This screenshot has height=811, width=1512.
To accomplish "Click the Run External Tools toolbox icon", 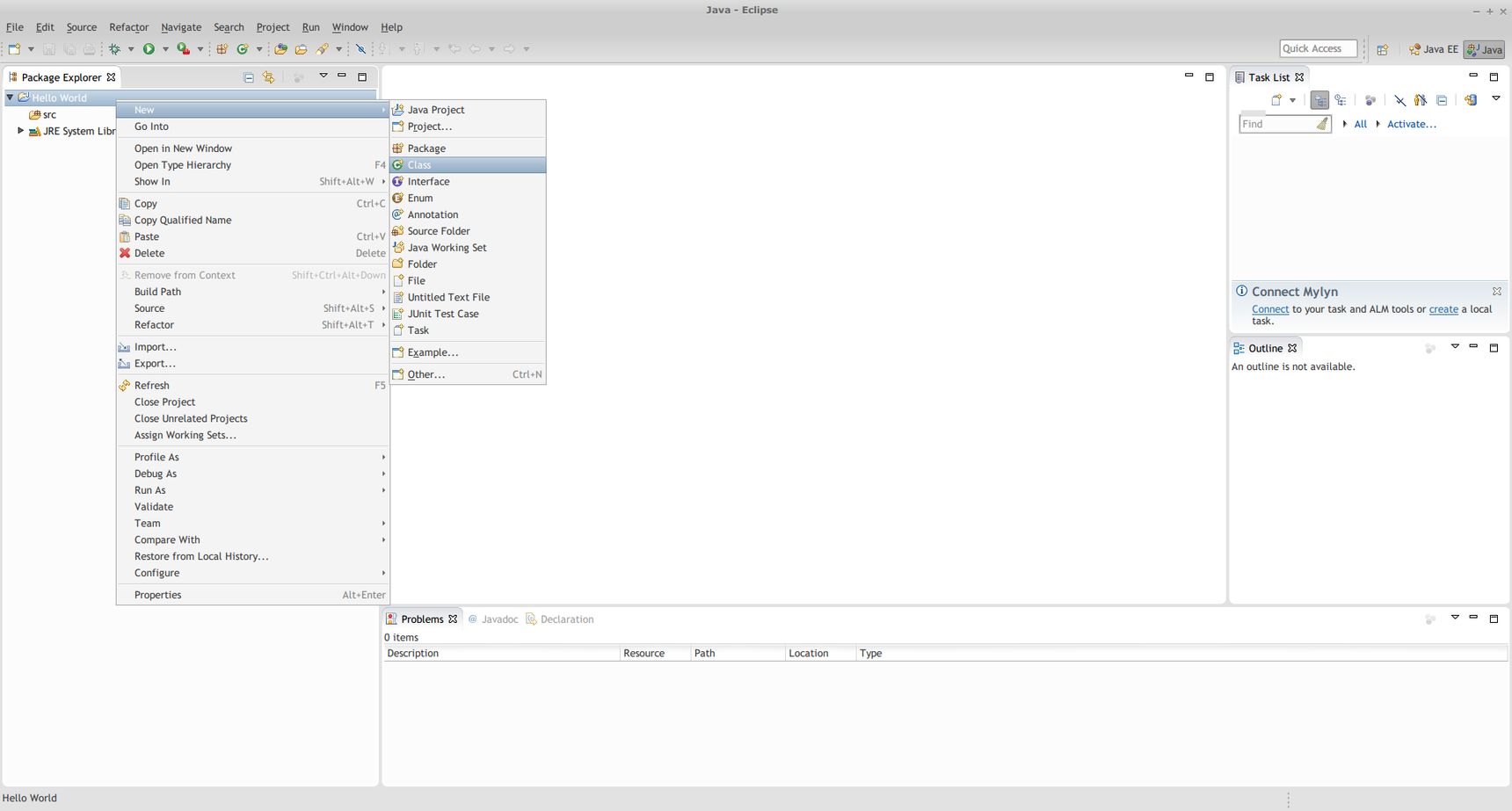I will coord(183,49).
